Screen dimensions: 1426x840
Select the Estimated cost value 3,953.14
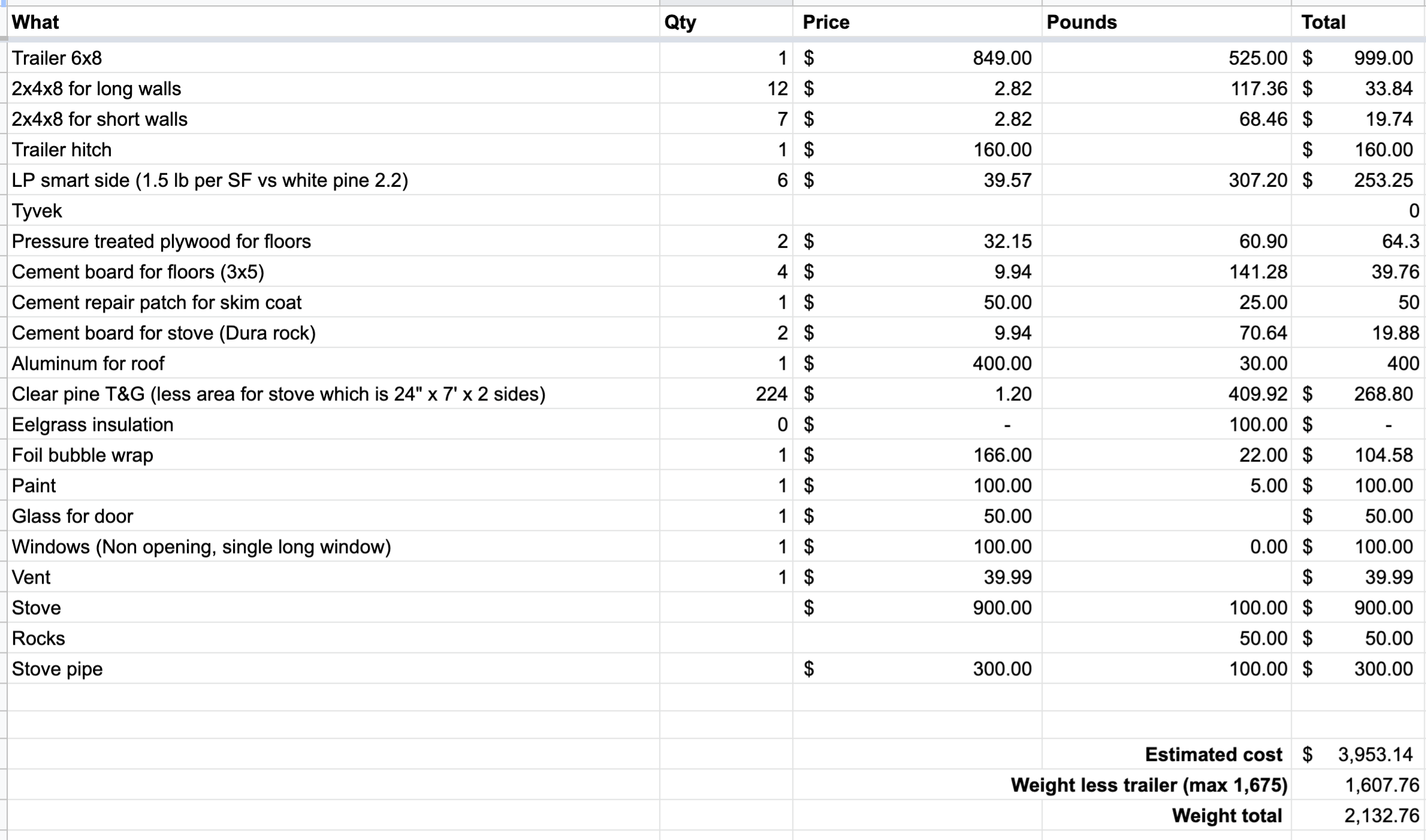tap(1358, 754)
